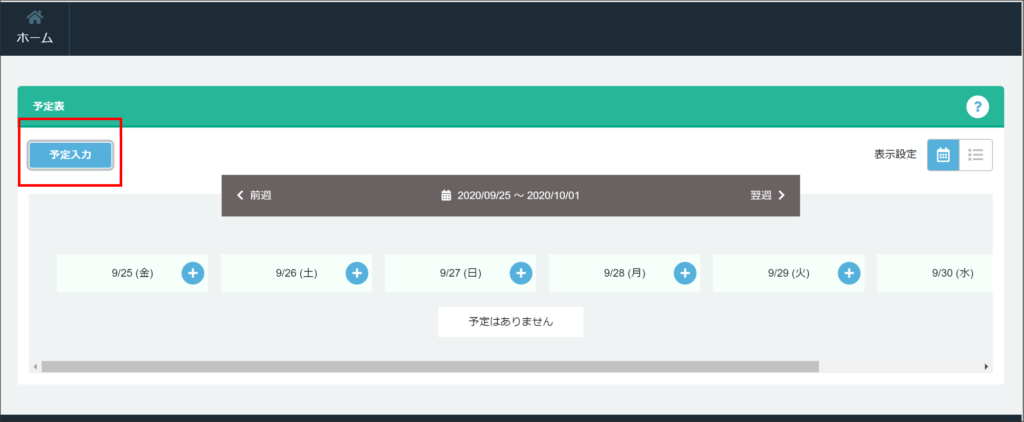
Task: Click the 予定表 panel title
Action: click(x=49, y=106)
